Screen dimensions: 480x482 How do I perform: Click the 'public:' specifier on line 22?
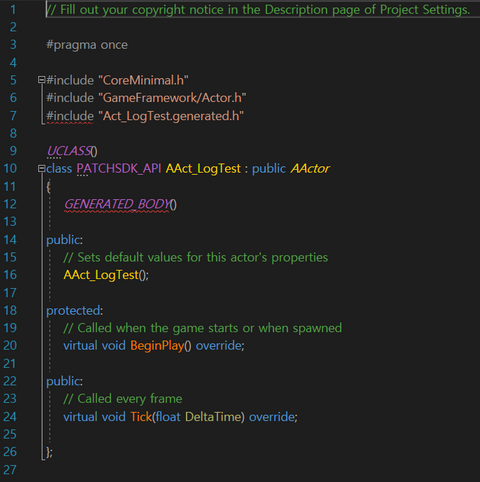[x=64, y=381]
